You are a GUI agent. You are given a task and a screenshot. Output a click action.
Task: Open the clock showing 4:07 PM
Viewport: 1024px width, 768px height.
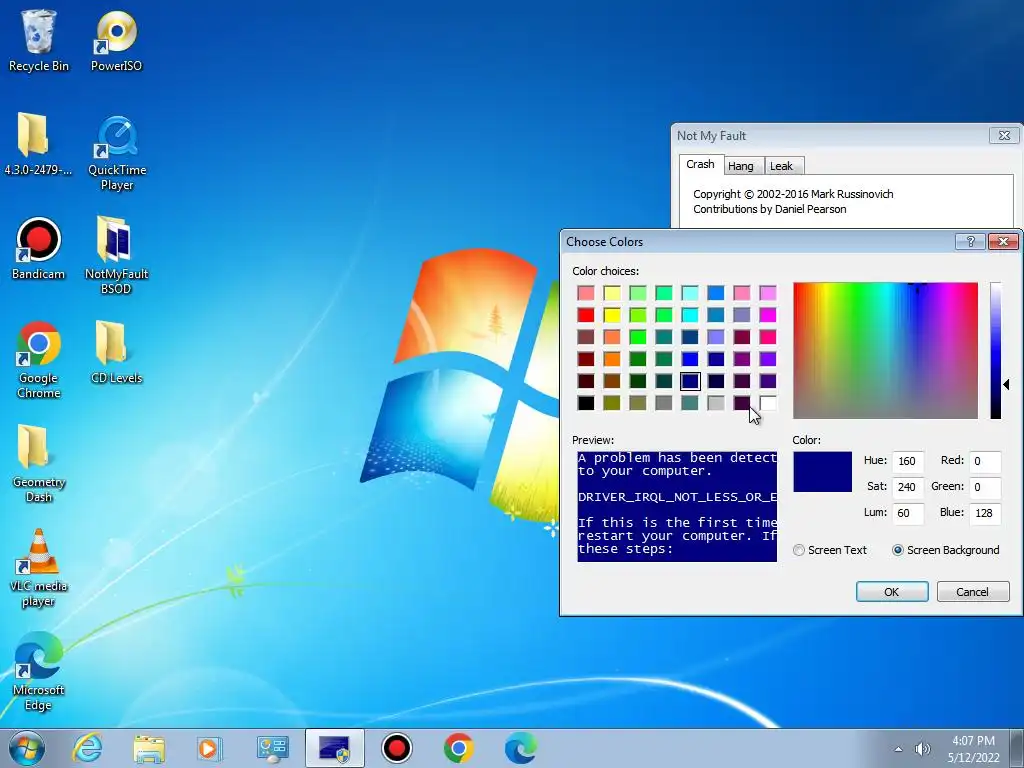[973, 749]
